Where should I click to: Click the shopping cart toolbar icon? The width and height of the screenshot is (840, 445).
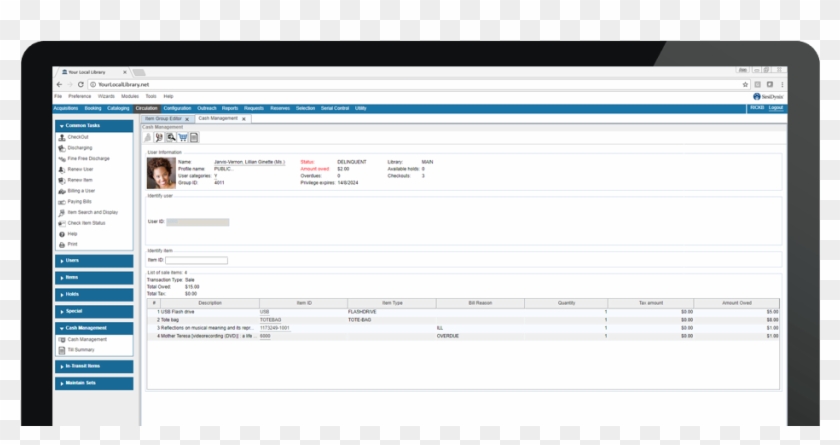tap(182, 137)
